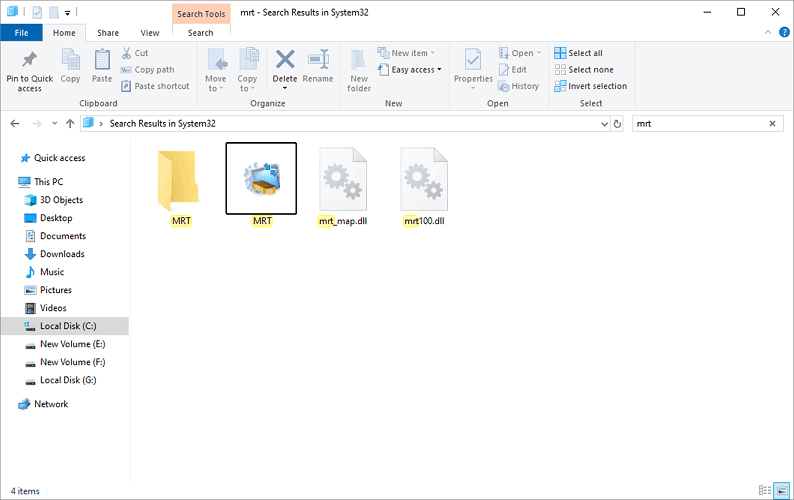Pin to Quick access in ribbon
Viewport: 794px width, 500px height.
point(29,71)
